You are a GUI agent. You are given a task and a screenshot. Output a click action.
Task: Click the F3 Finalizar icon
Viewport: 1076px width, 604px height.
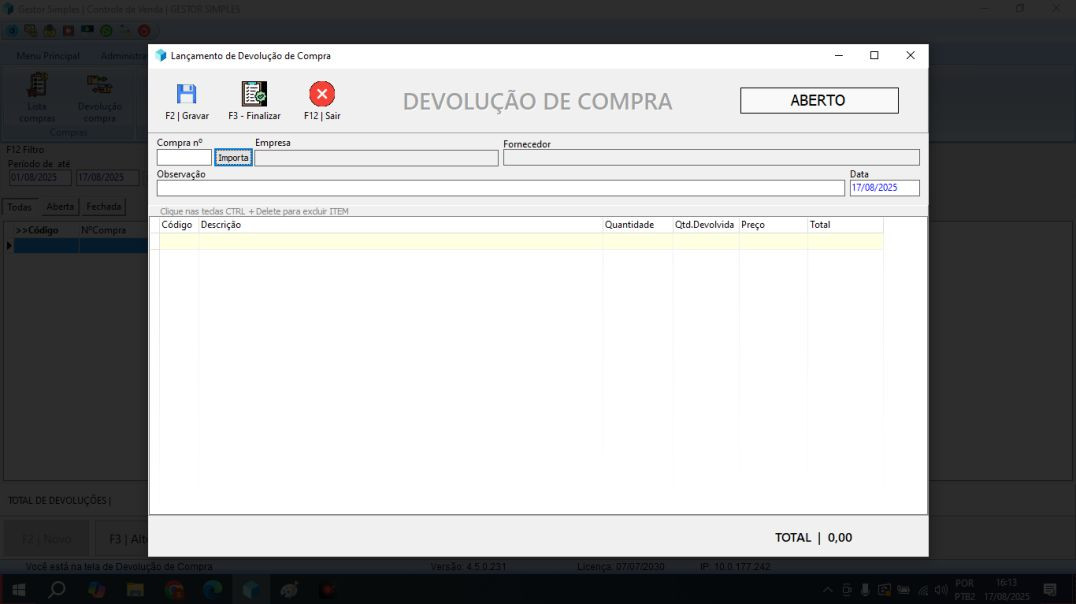(253, 98)
